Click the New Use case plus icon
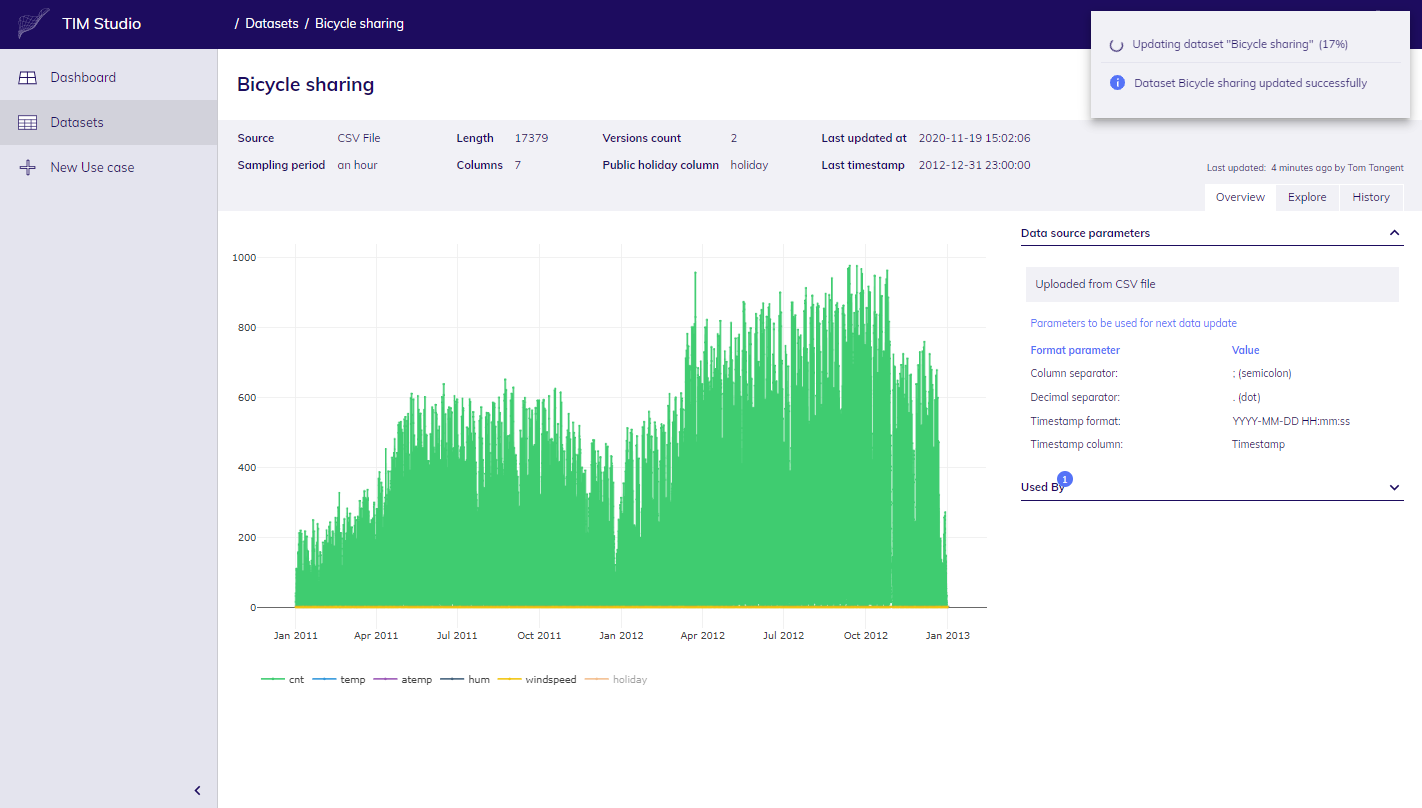Screen dimensions: 1422x808 (x=28, y=167)
